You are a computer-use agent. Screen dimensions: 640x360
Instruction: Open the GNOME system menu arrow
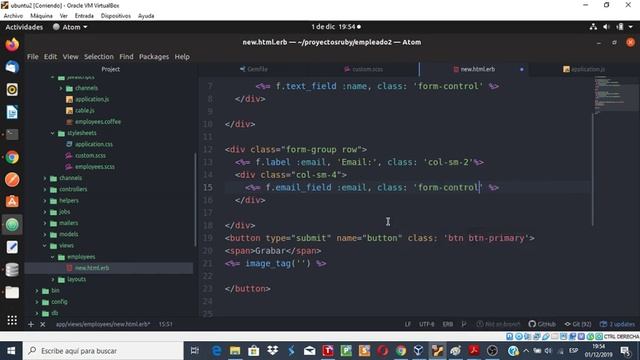[x=631, y=27]
